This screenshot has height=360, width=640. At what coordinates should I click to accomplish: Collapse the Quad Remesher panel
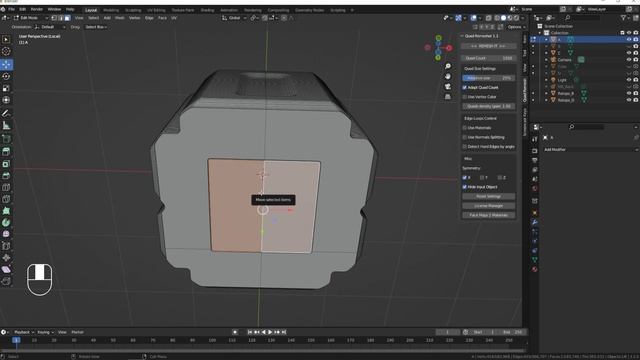coord(462,36)
